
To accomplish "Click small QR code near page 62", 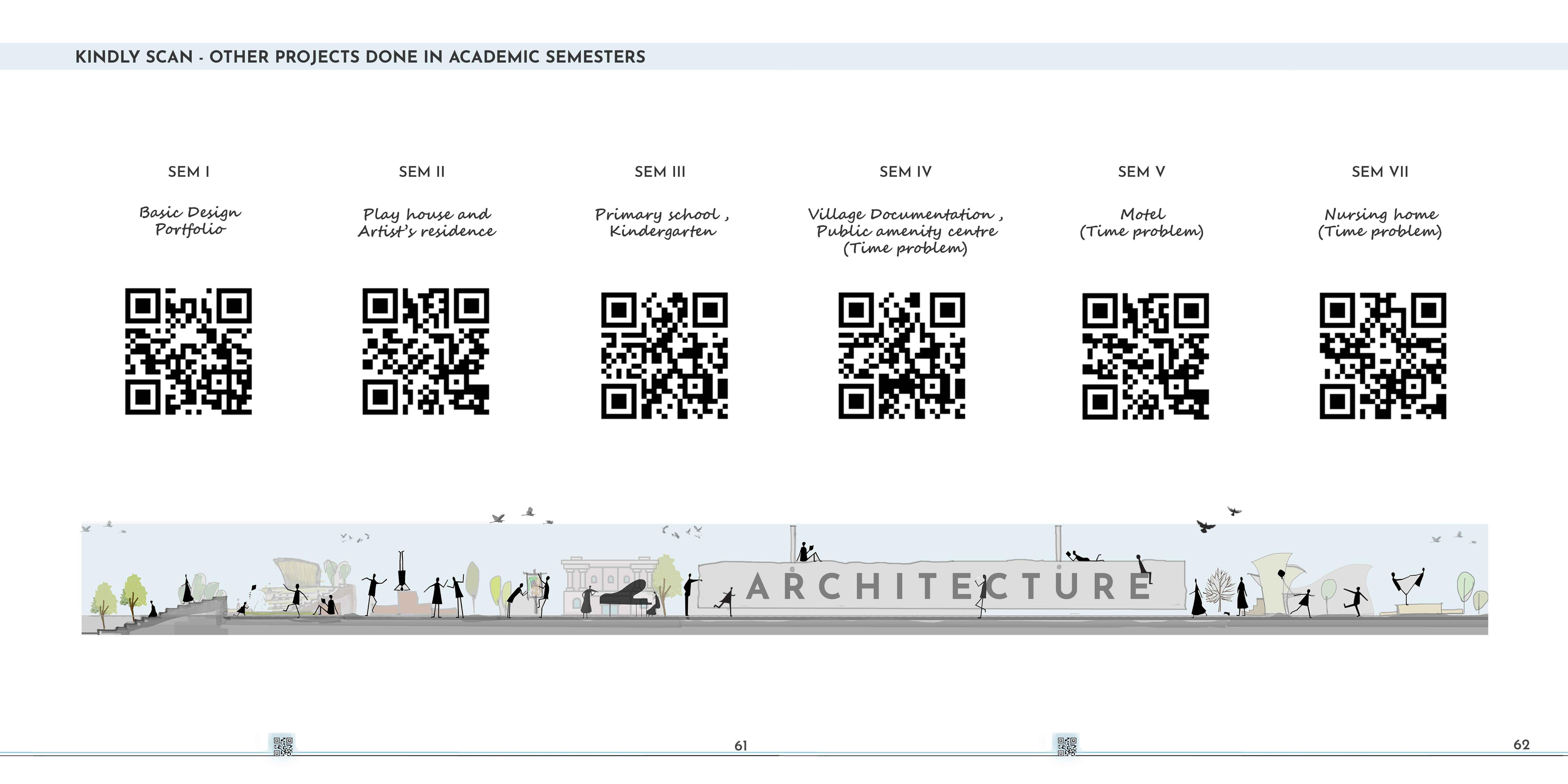I will [x=1066, y=746].
